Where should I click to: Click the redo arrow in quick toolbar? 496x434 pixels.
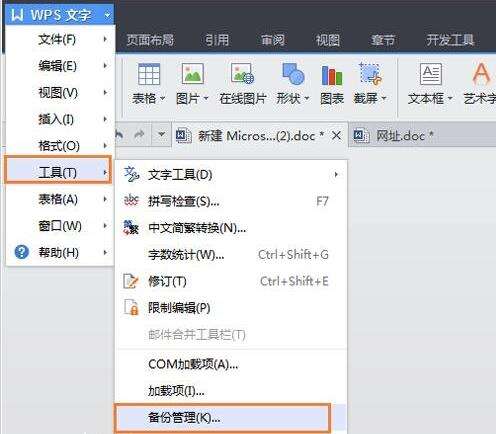pyautogui.click(x=139, y=135)
